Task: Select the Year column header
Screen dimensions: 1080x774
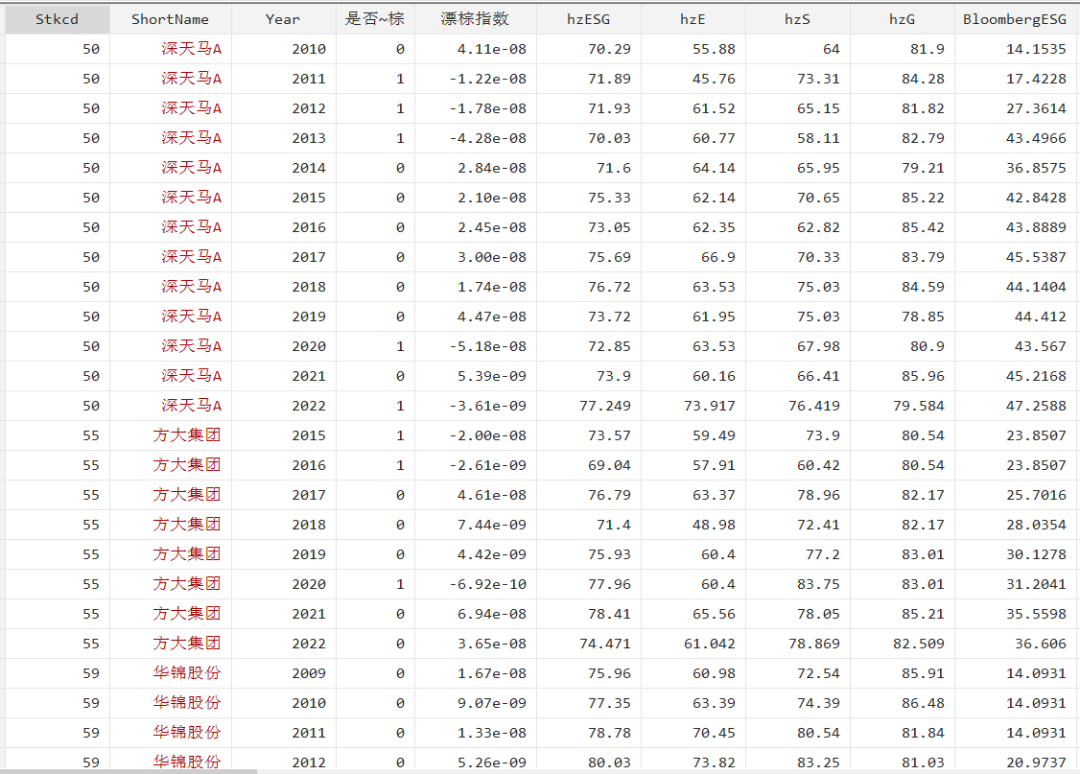Action: pyautogui.click(x=283, y=19)
